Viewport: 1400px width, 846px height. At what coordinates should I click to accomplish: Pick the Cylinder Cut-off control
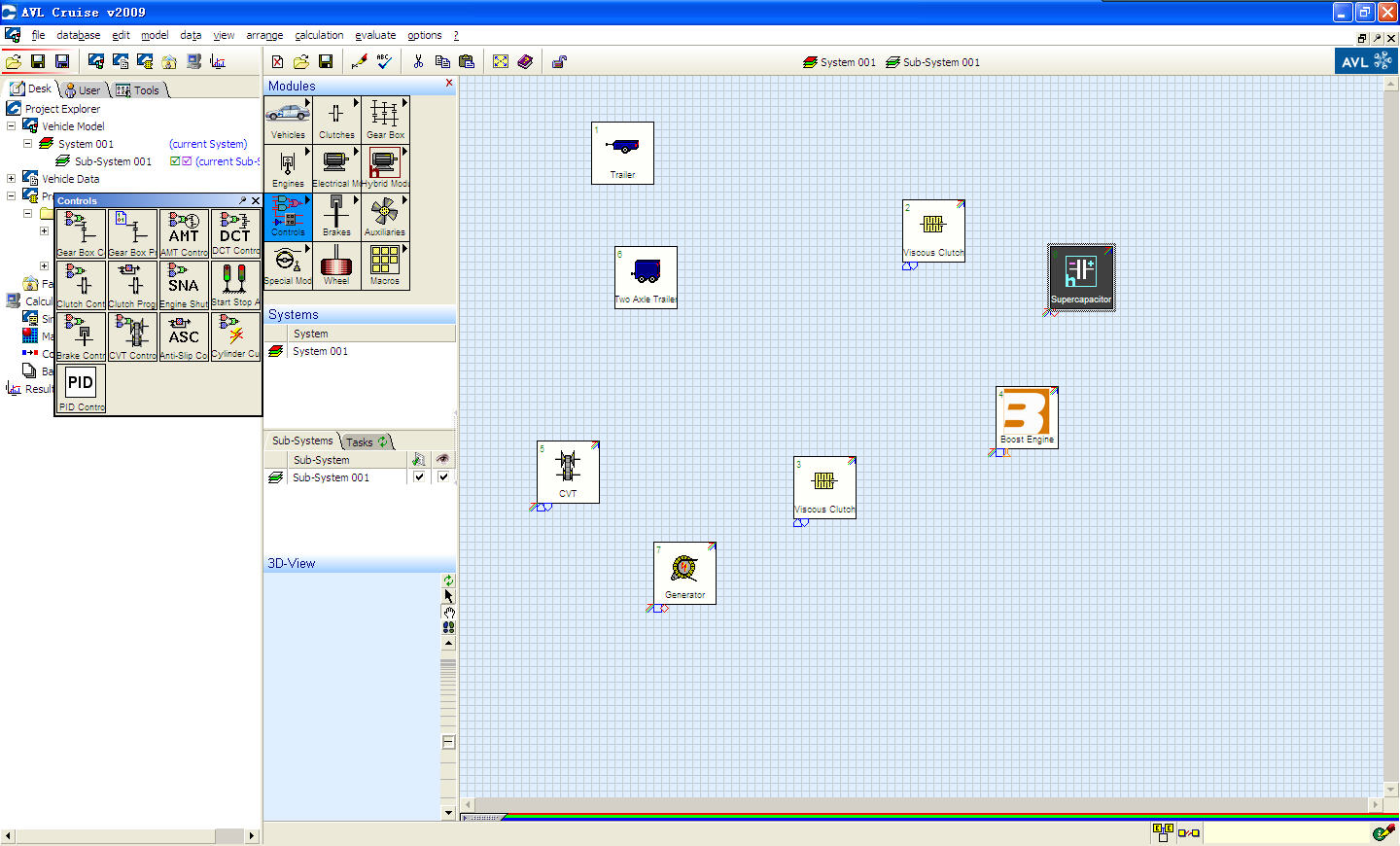click(235, 337)
